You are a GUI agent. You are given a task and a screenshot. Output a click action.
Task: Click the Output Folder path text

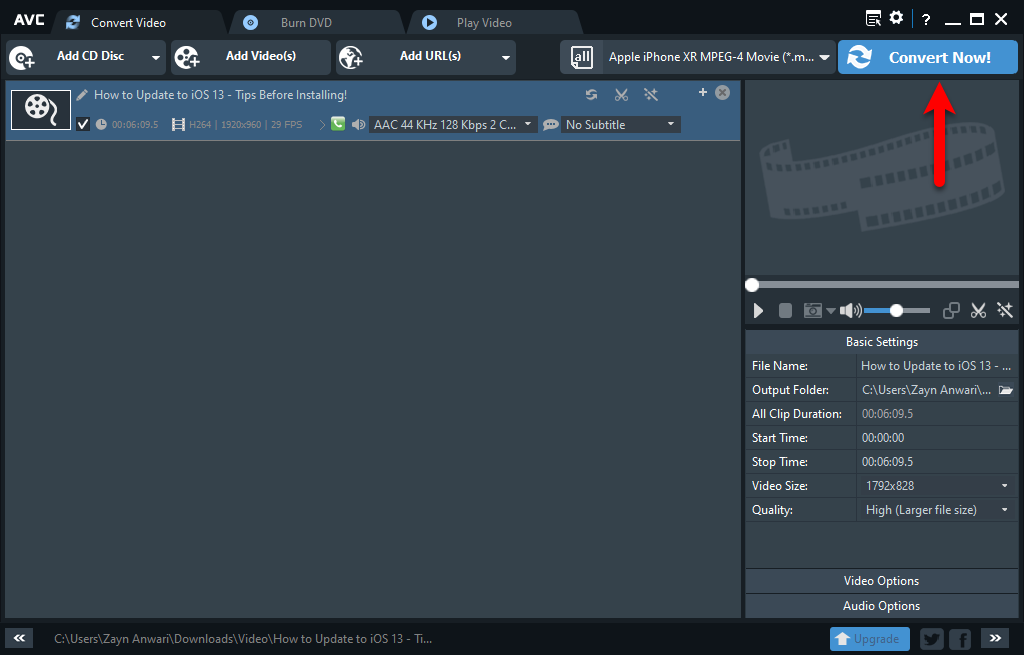926,390
